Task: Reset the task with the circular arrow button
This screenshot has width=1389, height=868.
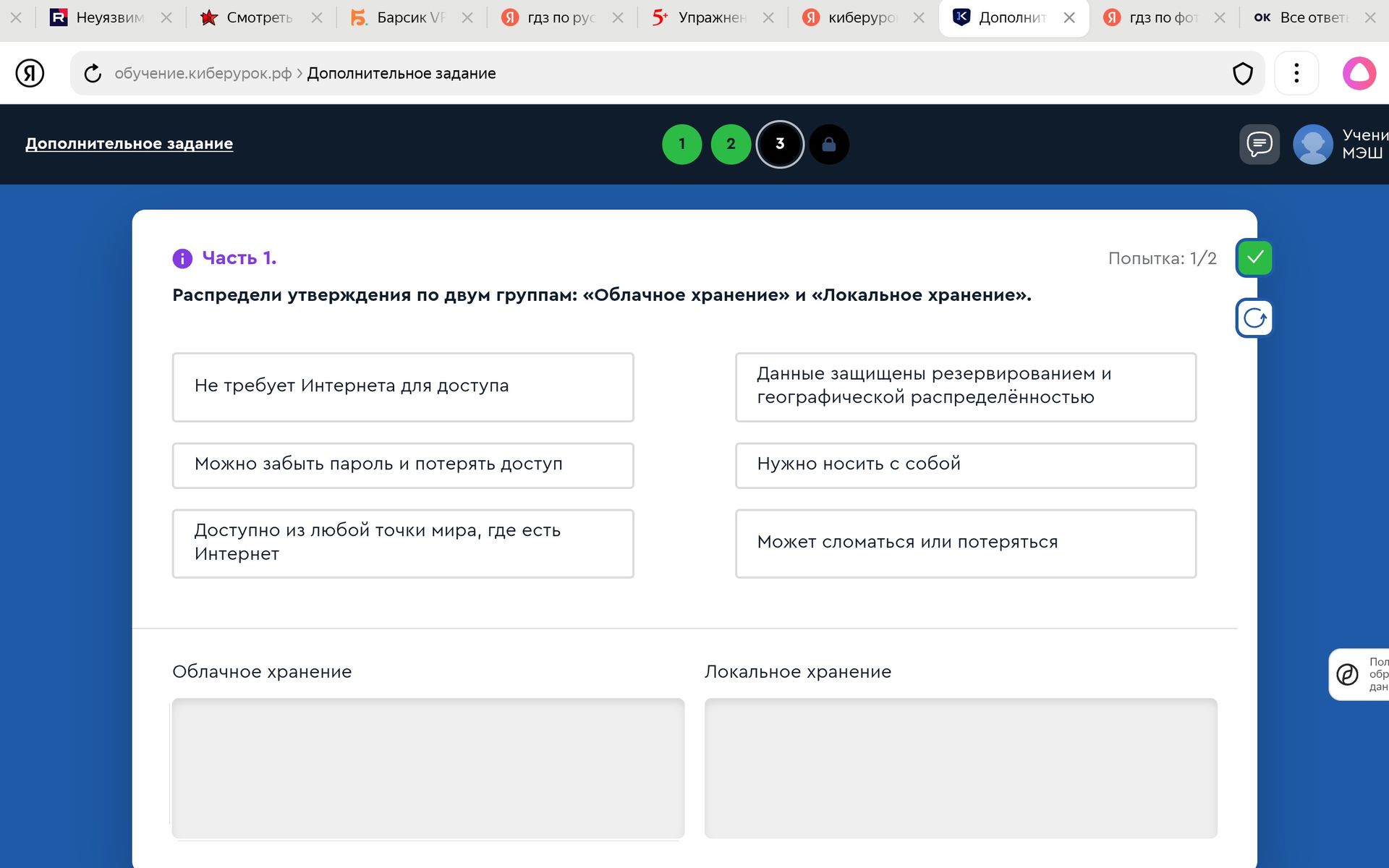Action: [1254, 318]
